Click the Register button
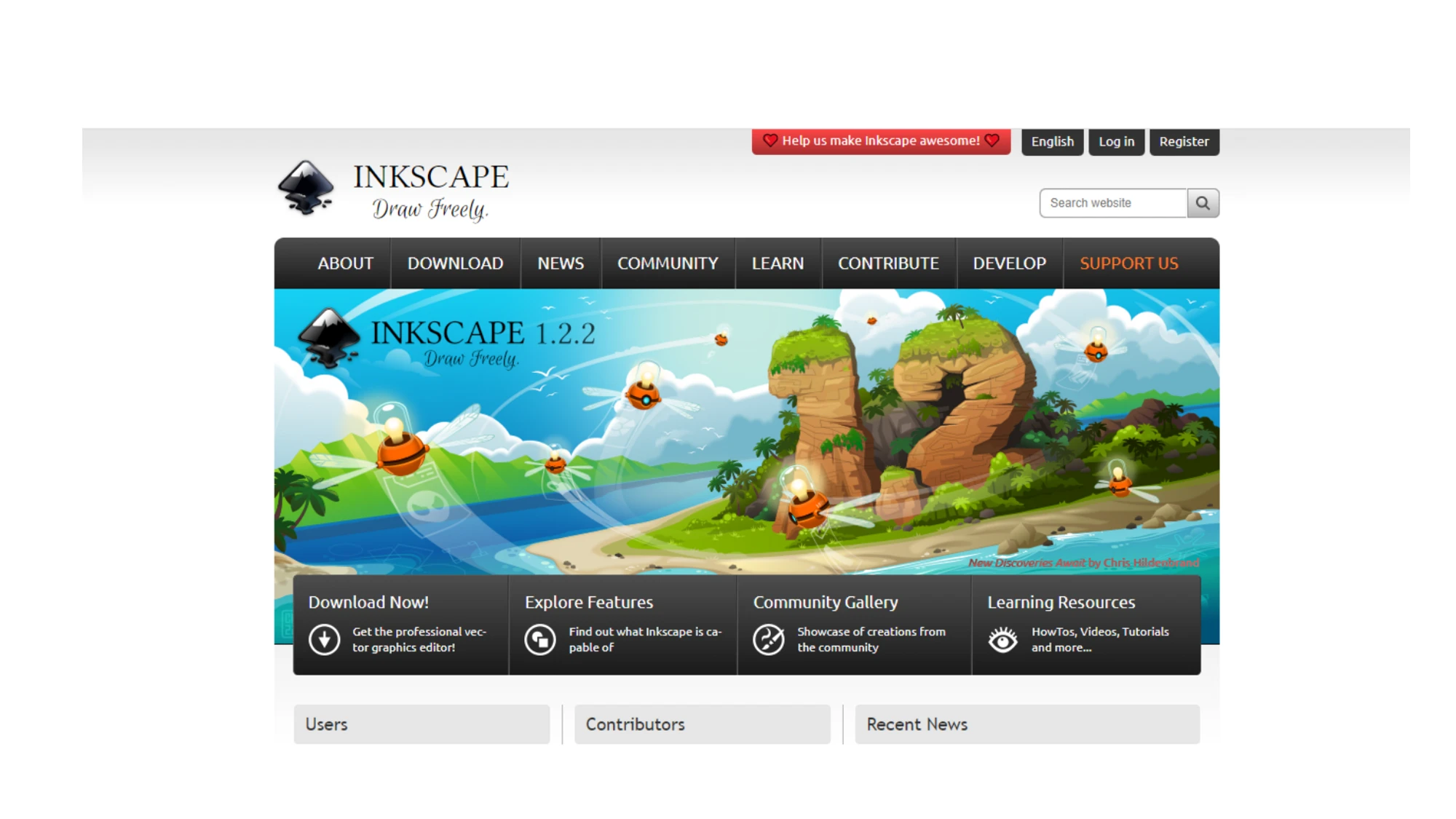 point(1184,141)
